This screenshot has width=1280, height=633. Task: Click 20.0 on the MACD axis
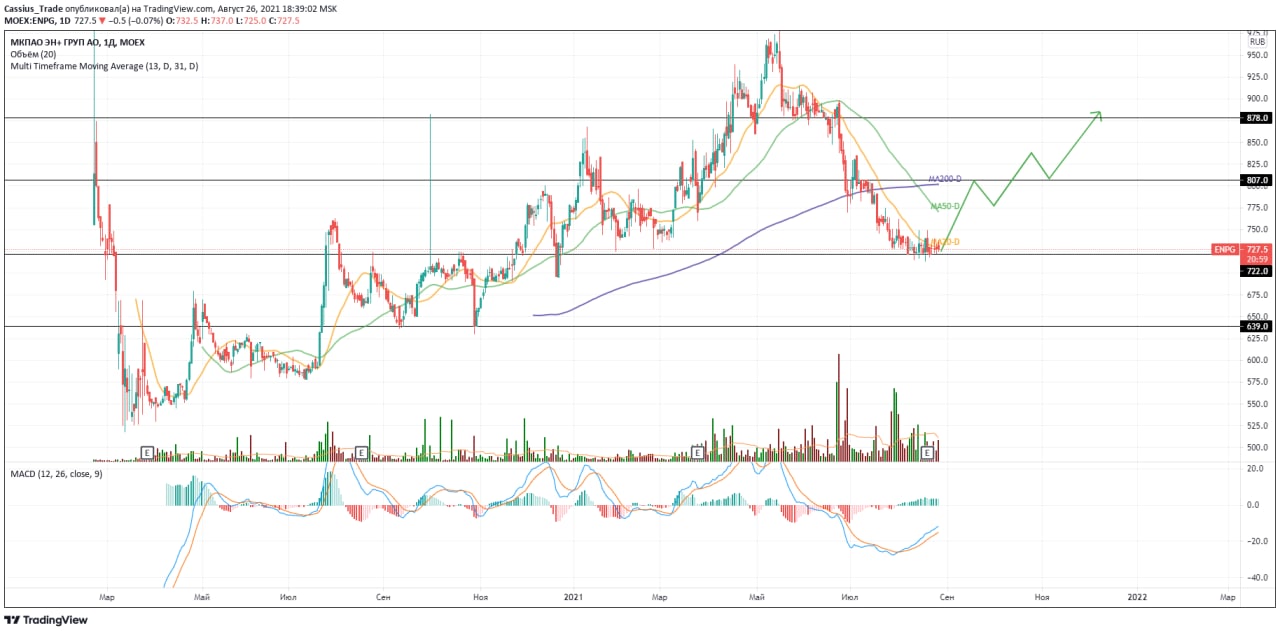(1254, 468)
